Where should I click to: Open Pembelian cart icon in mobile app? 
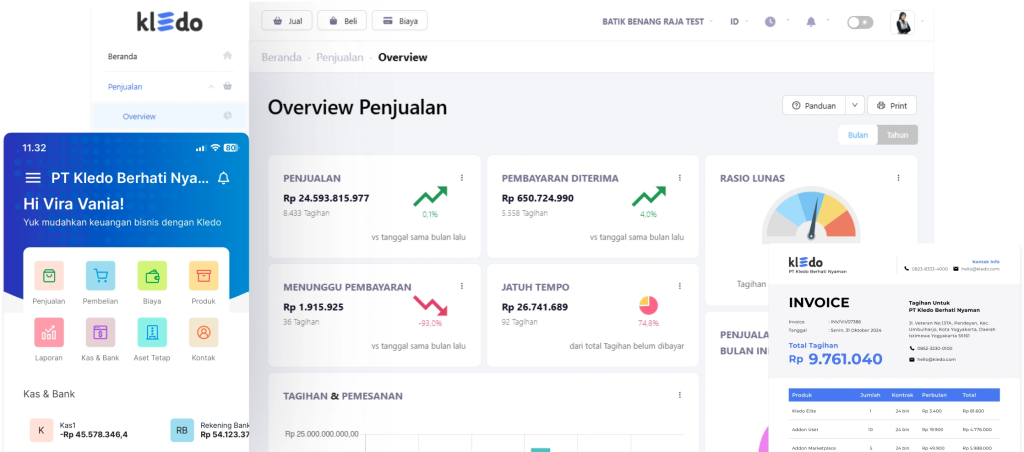click(x=101, y=276)
